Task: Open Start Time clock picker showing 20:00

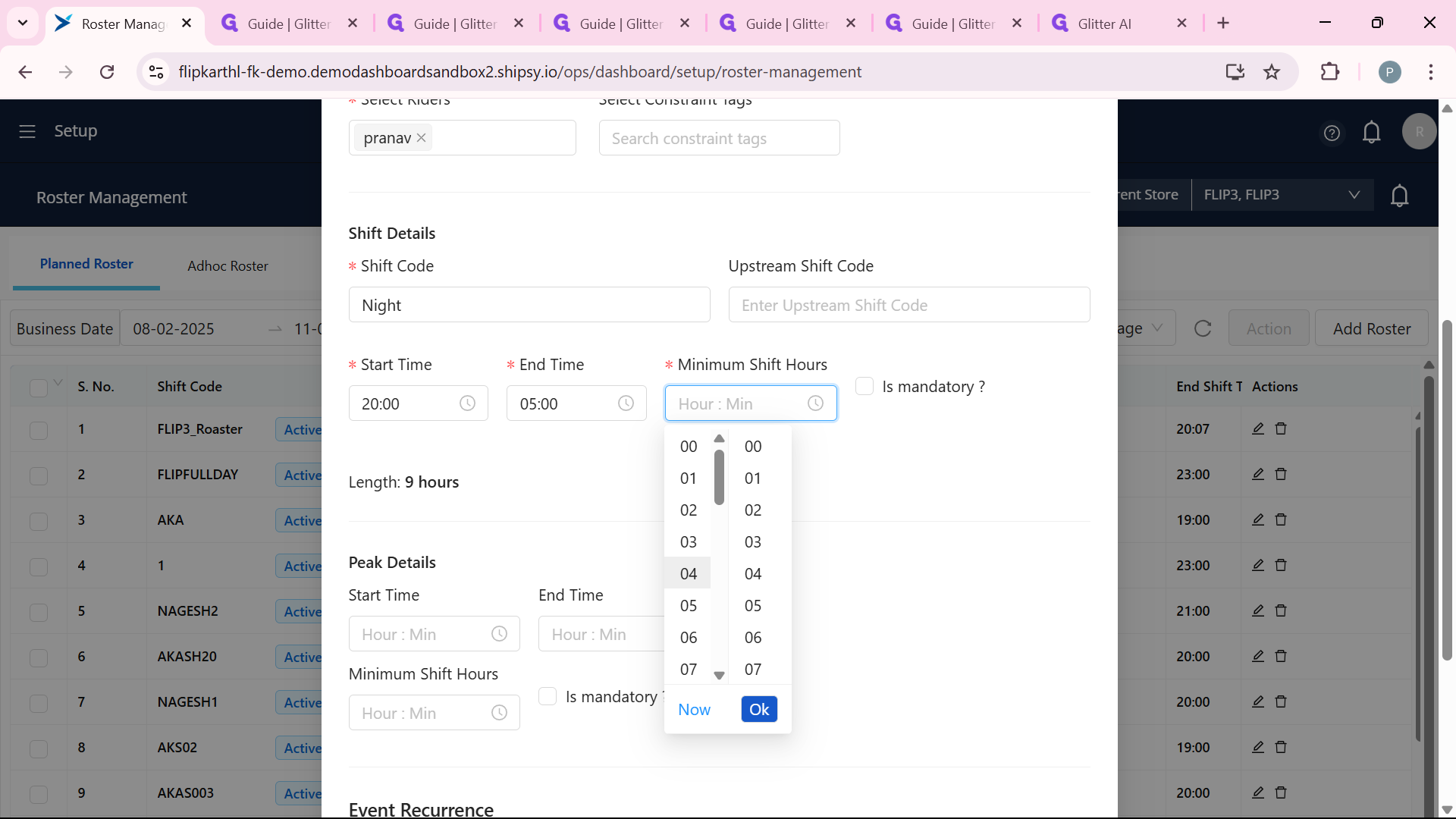Action: 467,403
